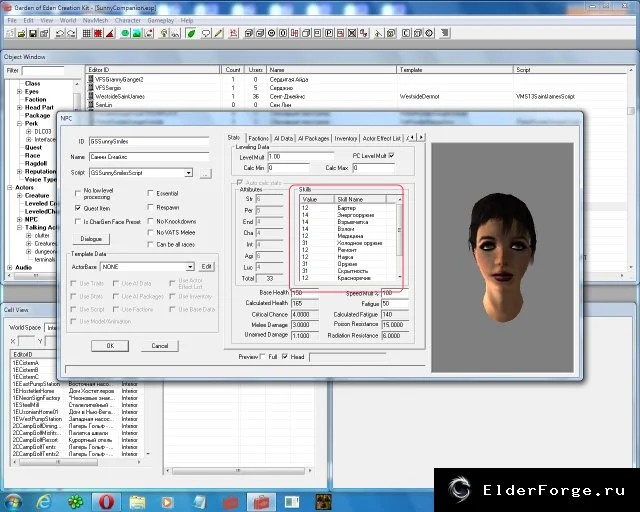
Task: Open the ActorBase dropdown
Action: click(x=190, y=267)
